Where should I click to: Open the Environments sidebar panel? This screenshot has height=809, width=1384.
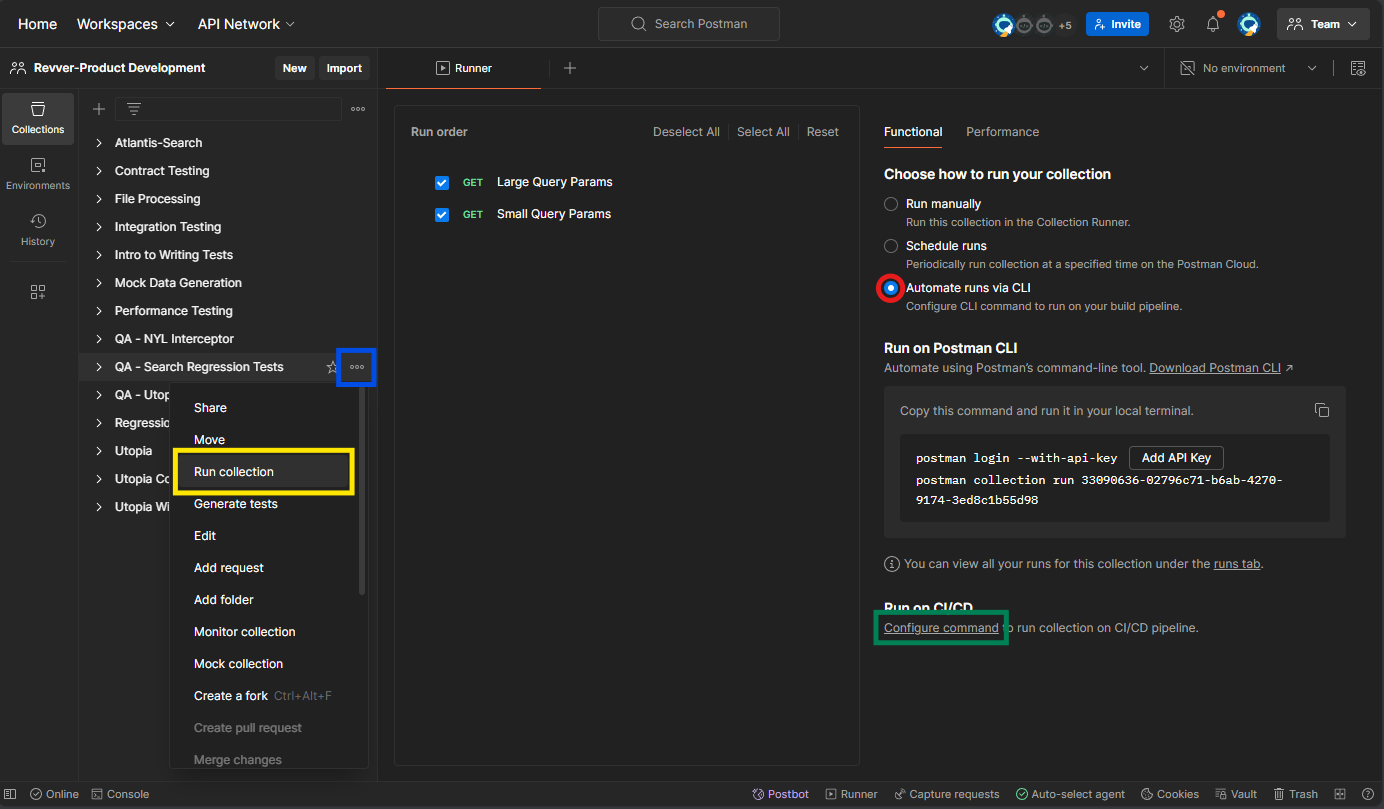[38, 174]
